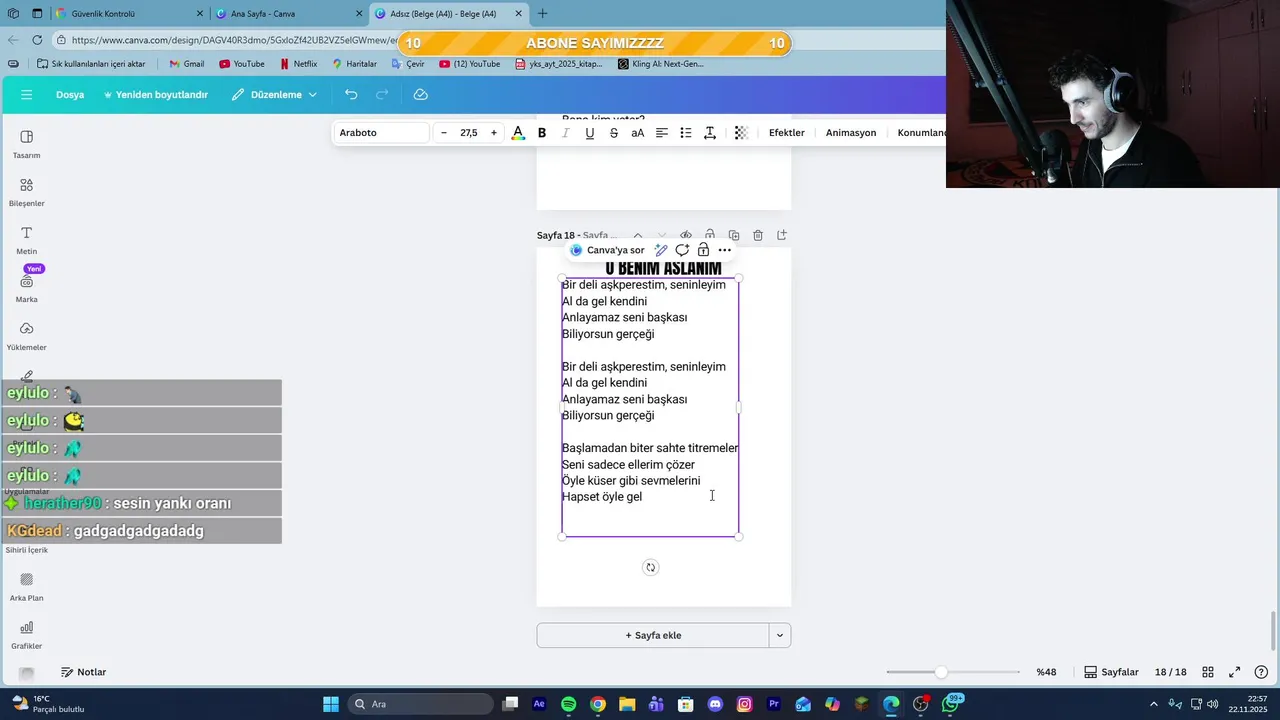
Task: Lock page 18
Action: coord(710,236)
